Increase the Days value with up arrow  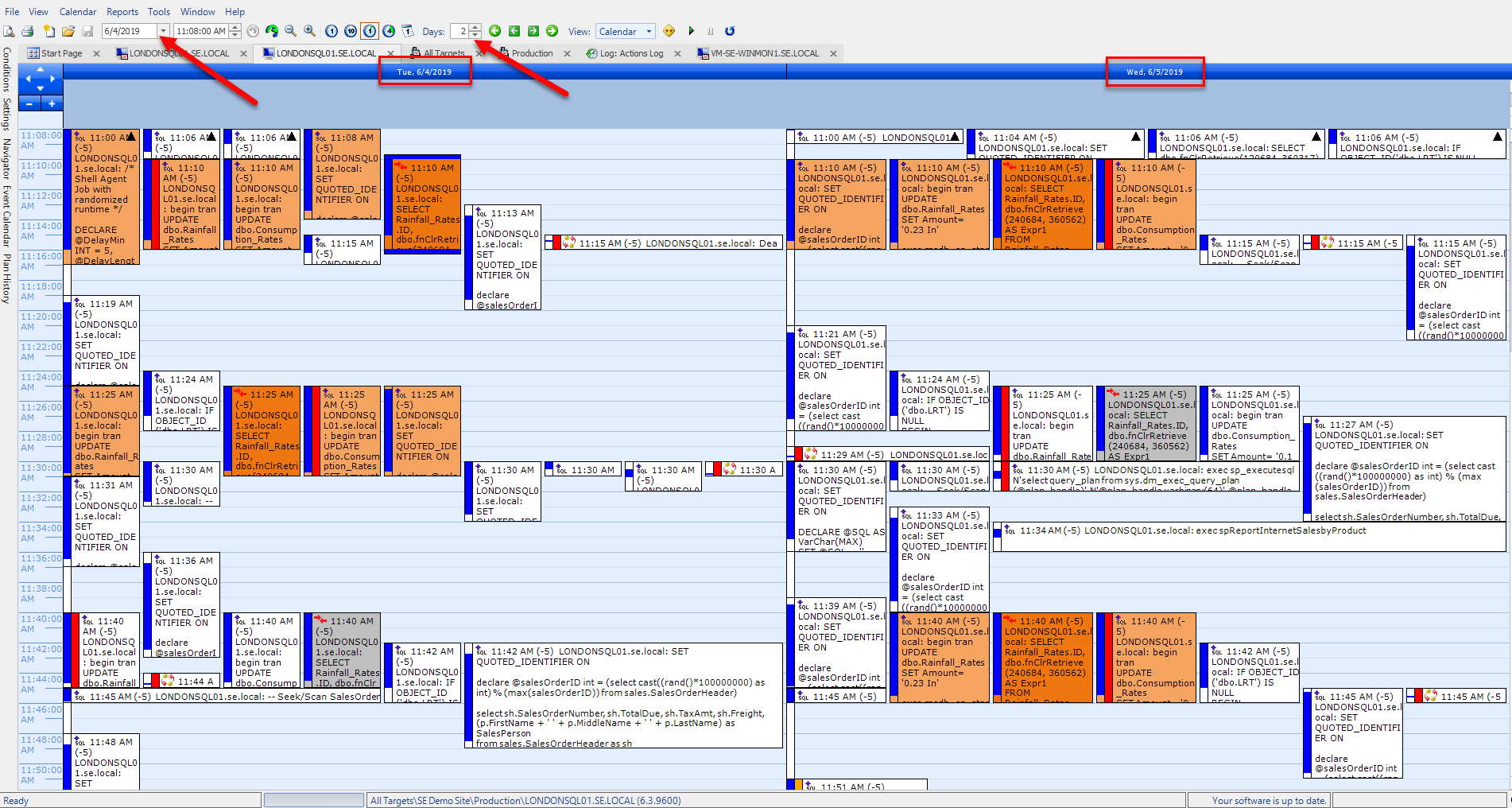tap(475, 28)
